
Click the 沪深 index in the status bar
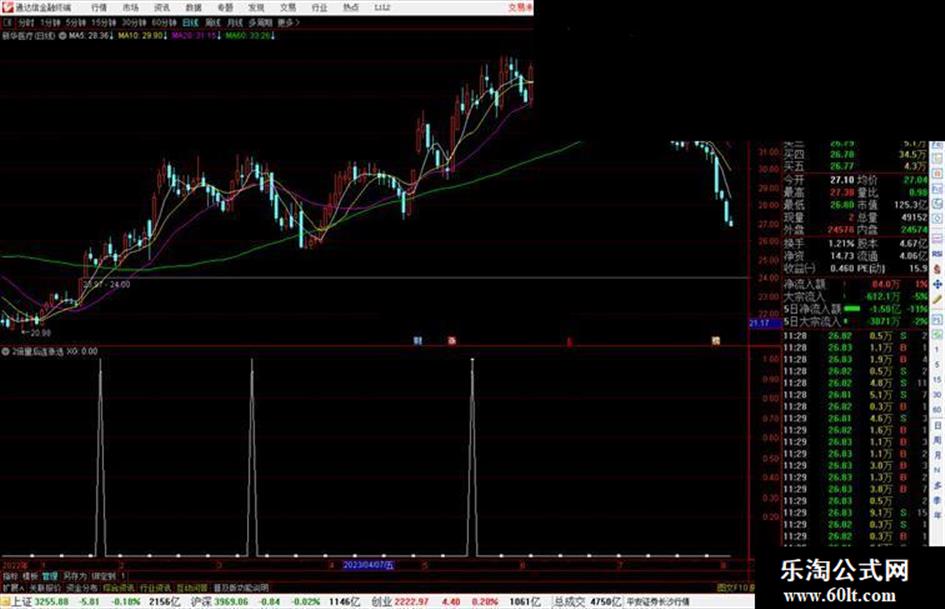click(x=202, y=601)
